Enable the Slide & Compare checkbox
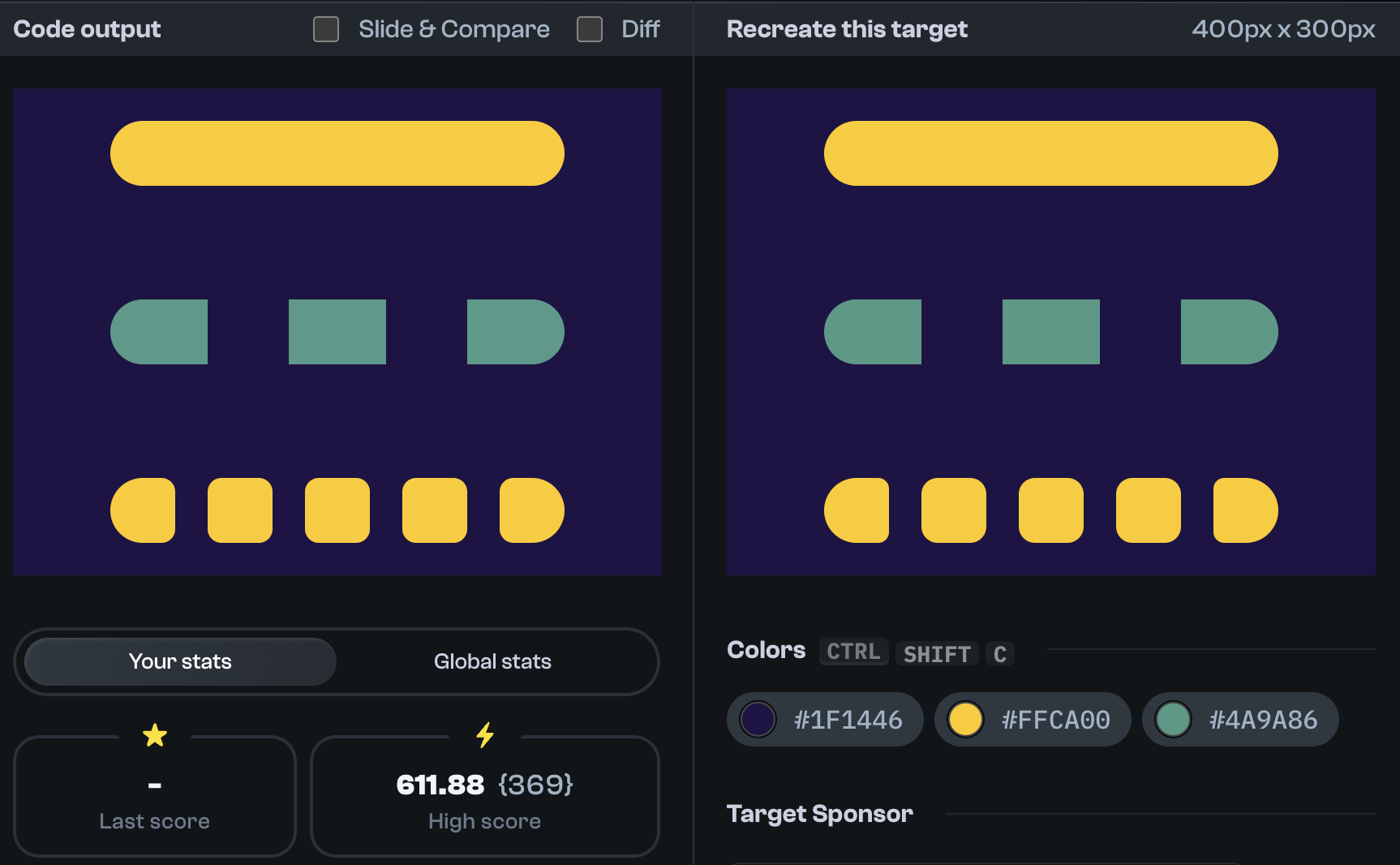The width and height of the screenshot is (1400, 865). pos(326,29)
